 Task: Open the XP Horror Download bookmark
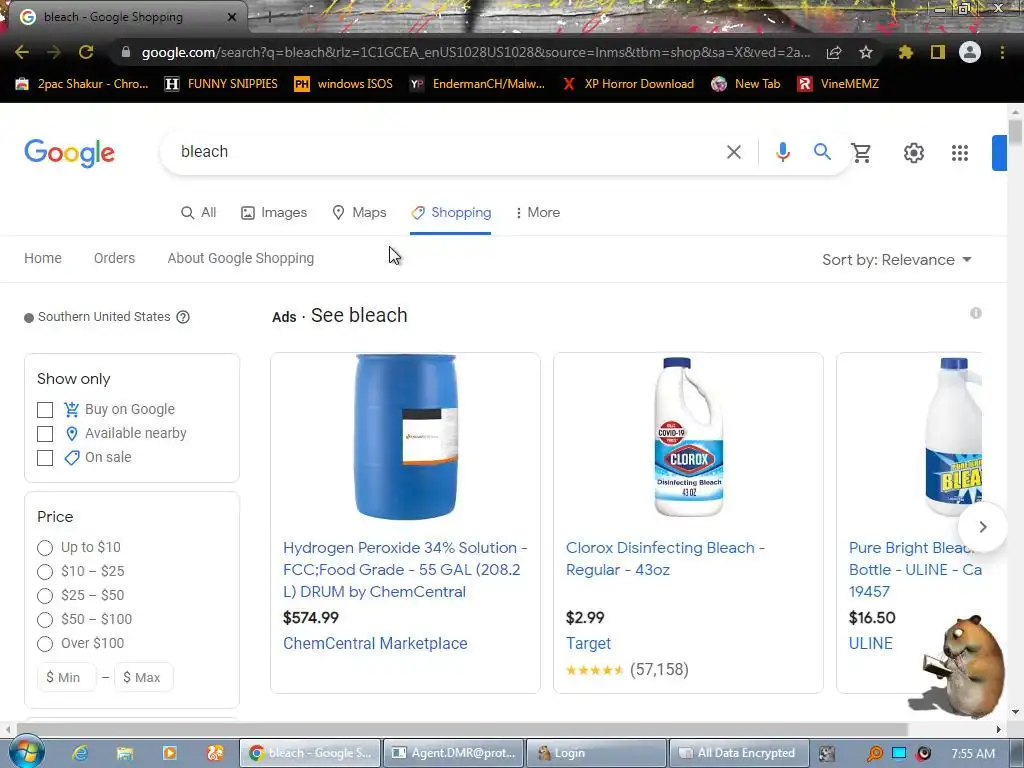coord(630,84)
